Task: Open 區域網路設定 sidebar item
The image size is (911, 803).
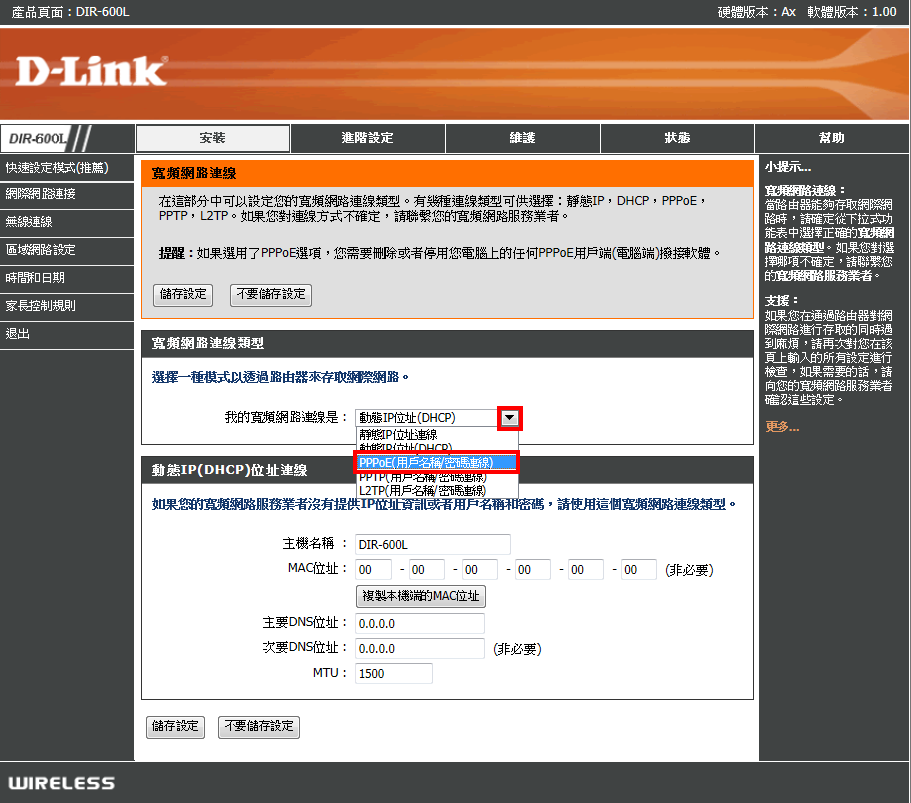Action: (67, 250)
